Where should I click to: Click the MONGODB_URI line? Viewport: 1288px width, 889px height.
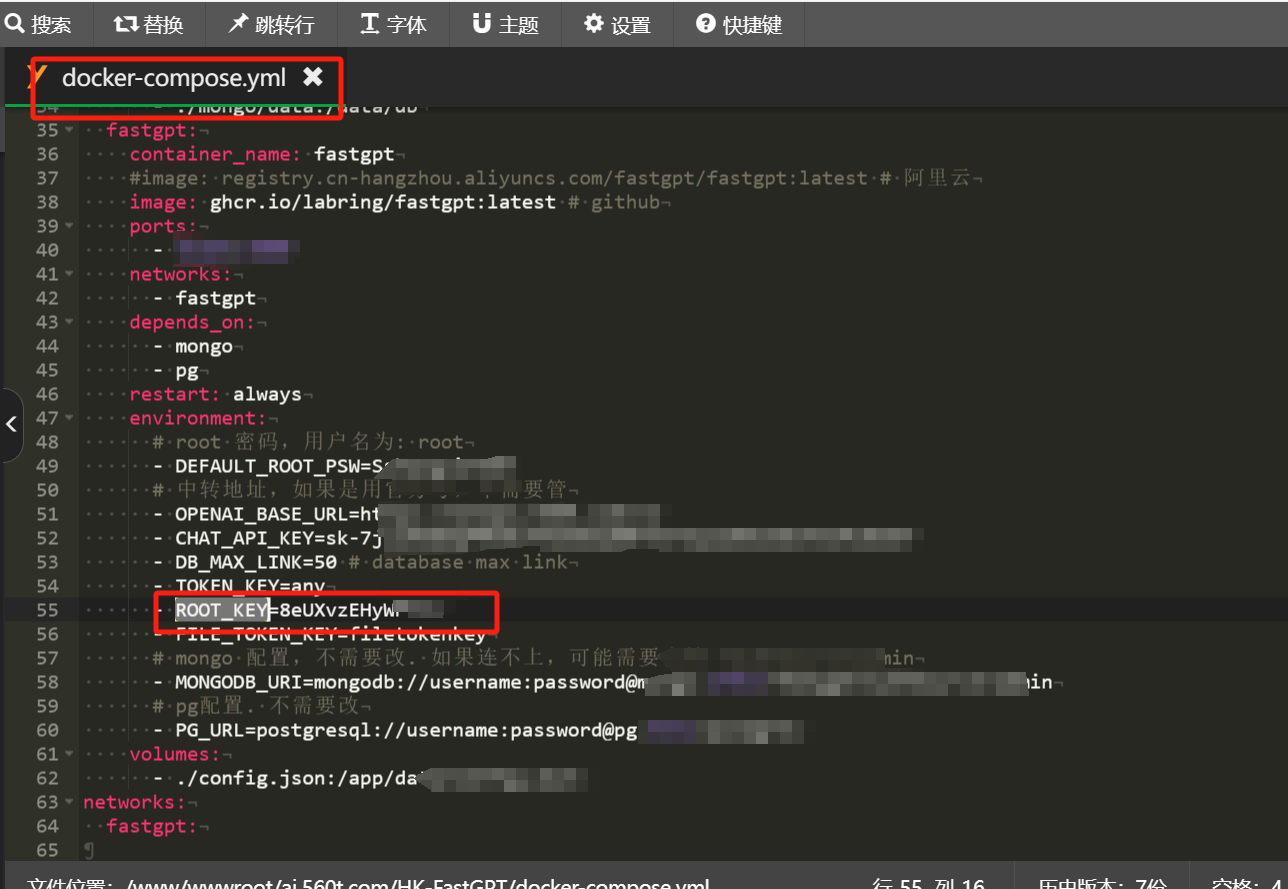(x=602, y=682)
